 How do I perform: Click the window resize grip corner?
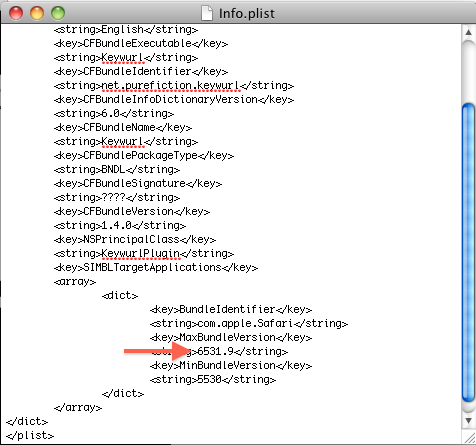click(x=469, y=437)
